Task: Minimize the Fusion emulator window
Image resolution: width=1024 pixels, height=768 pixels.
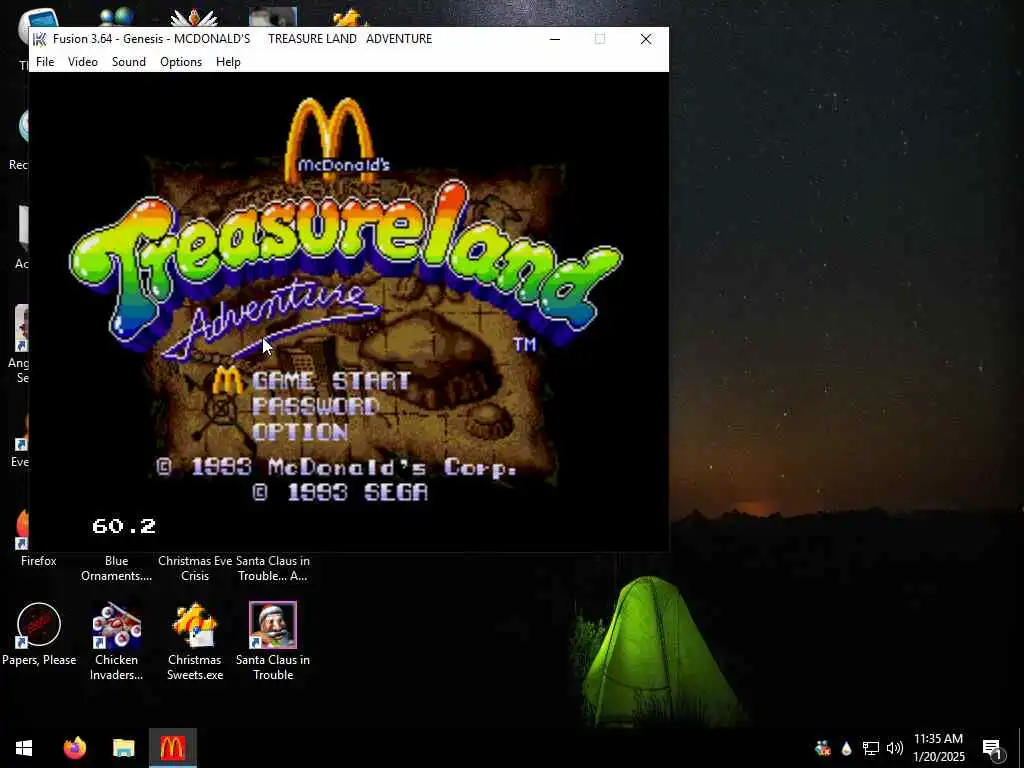Action: 555,39
